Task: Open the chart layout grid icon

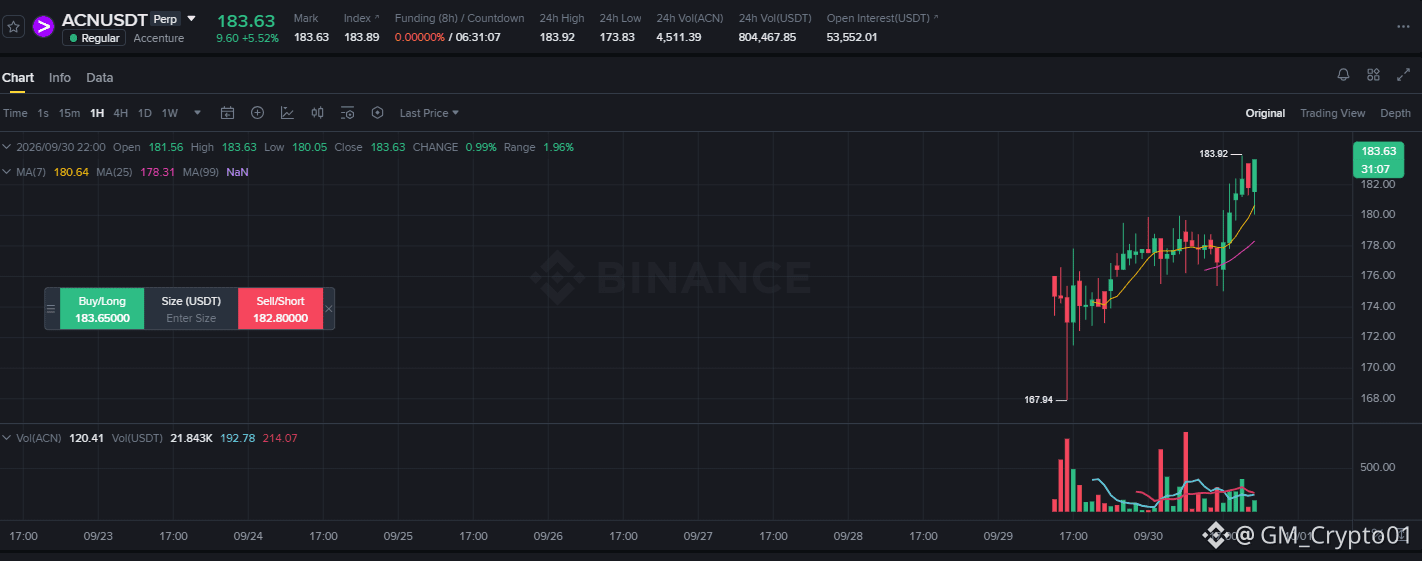Action: [x=1373, y=75]
